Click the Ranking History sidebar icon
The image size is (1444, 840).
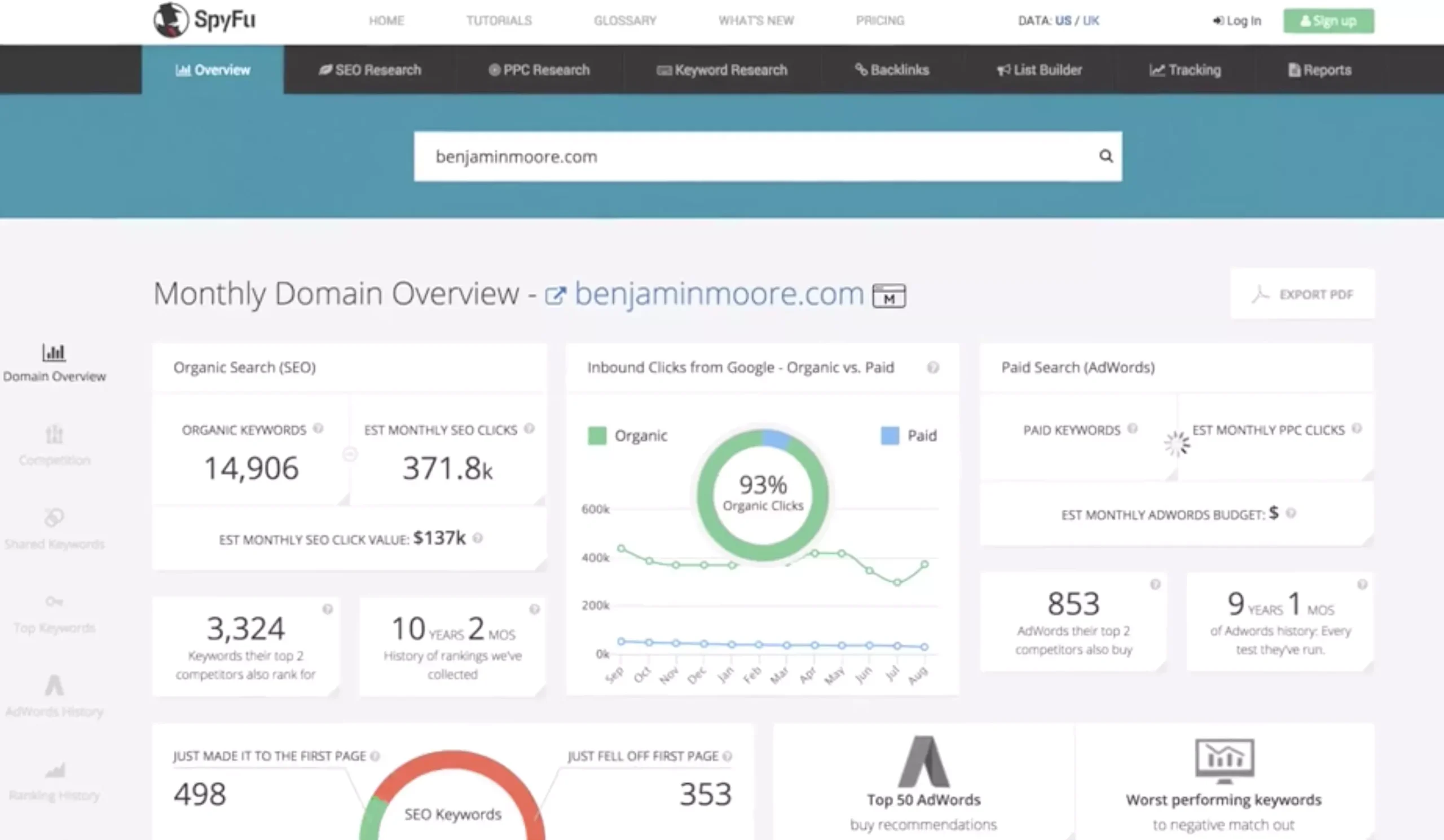(x=53, y=770)
